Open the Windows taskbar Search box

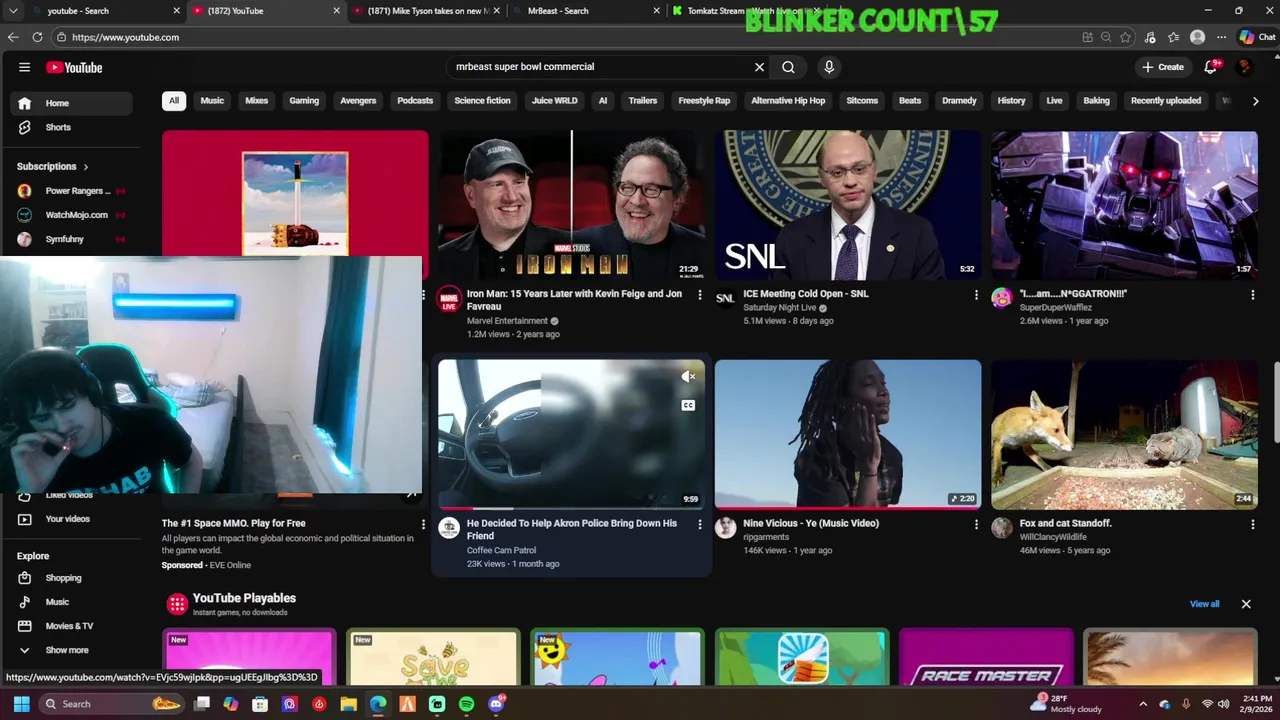click(109, 704)
